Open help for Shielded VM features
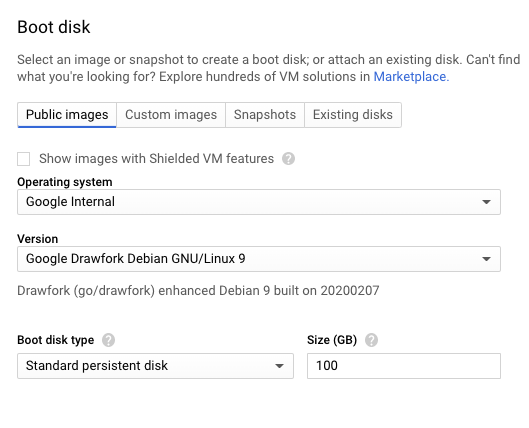The height and width of the screenshot is (428, 529). click(288, 159)
